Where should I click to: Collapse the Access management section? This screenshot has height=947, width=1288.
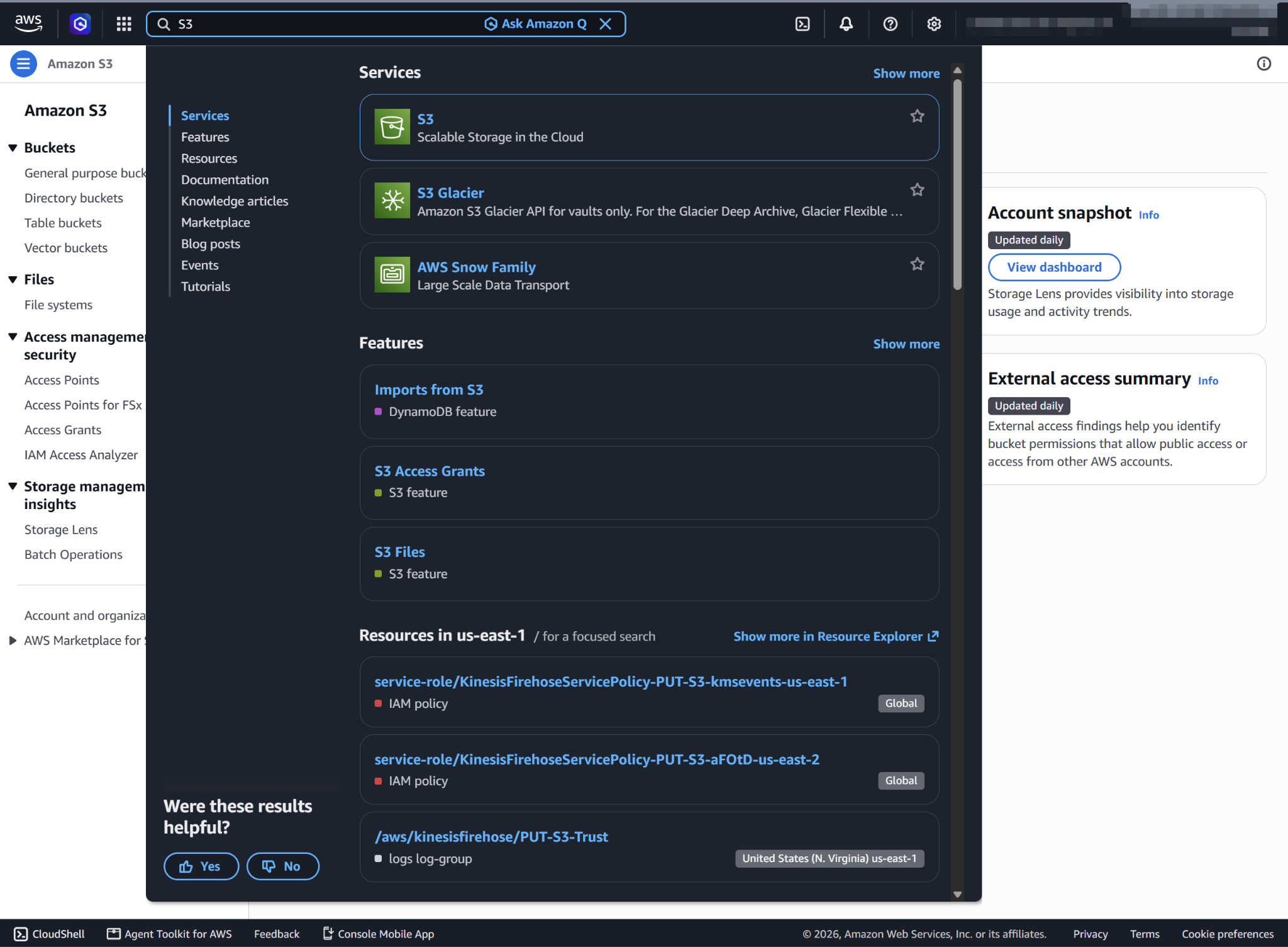[13, 337]
